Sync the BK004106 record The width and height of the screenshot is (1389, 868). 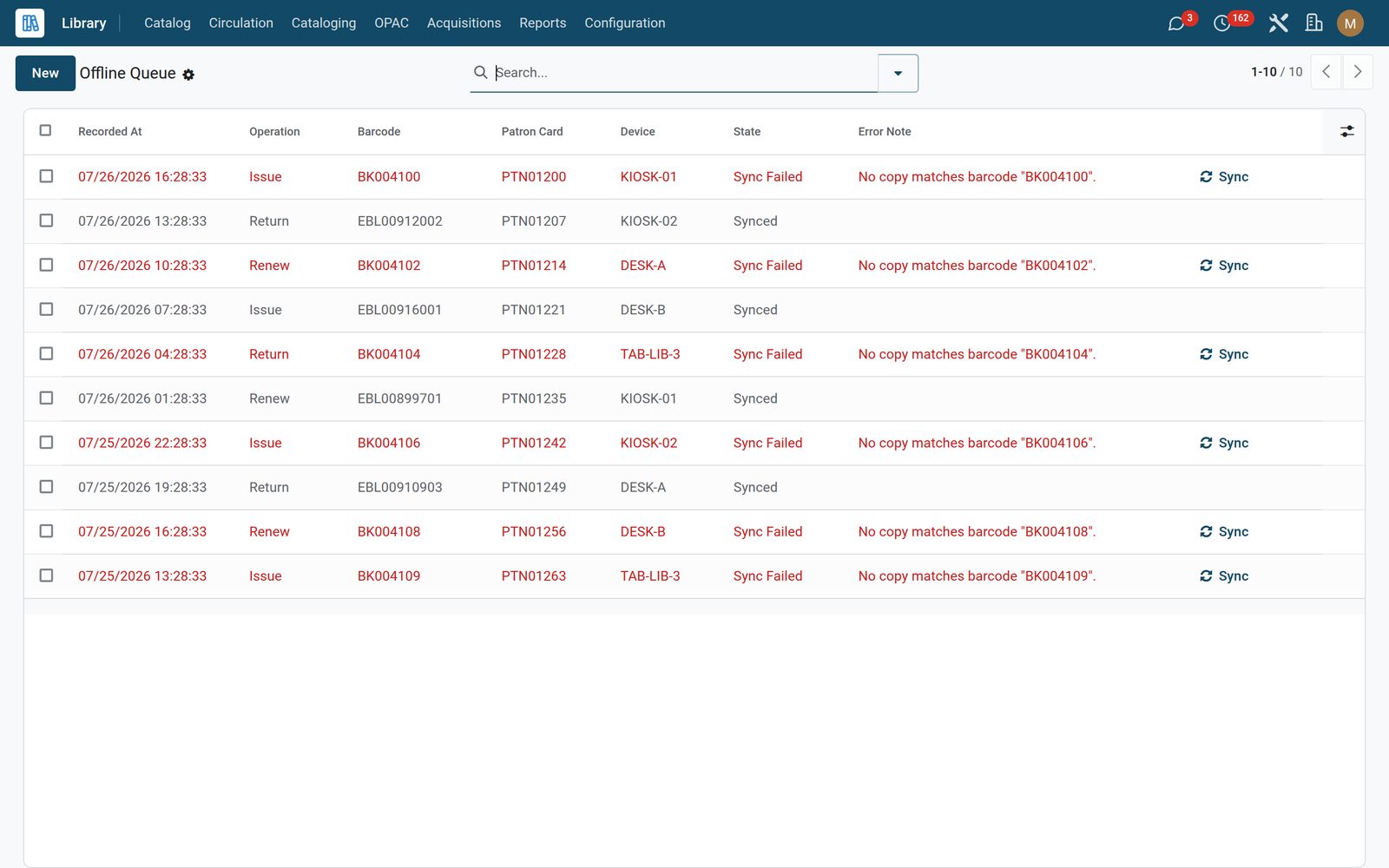tap(1224, 443)
